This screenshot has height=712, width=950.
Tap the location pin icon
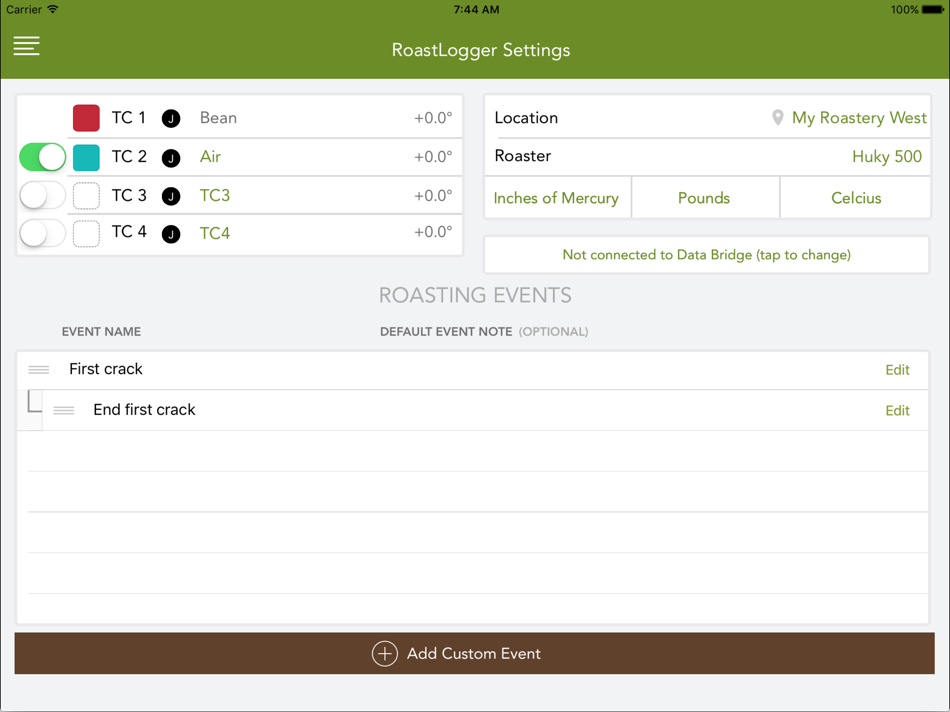(x=777, y=118)
